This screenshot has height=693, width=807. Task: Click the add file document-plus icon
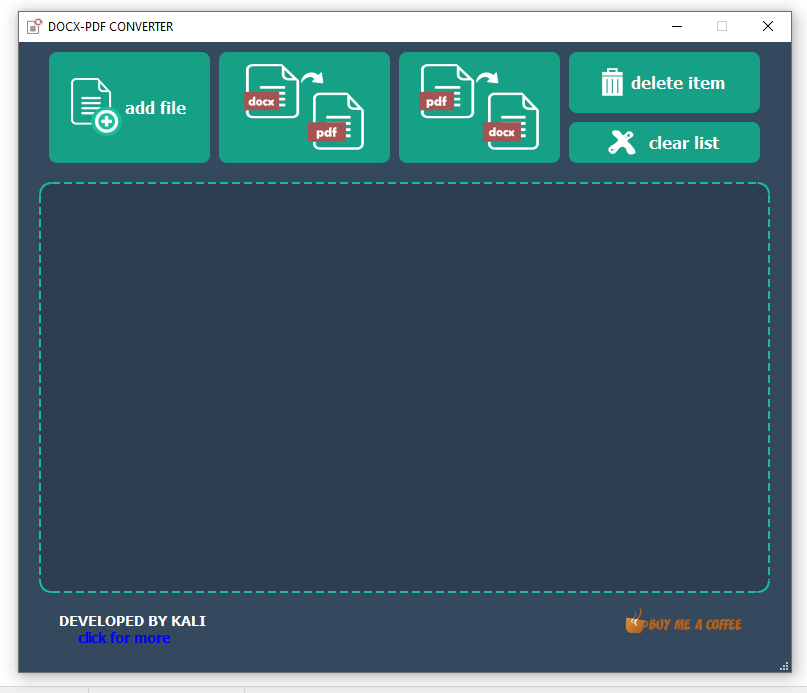(x=94, y=105)
